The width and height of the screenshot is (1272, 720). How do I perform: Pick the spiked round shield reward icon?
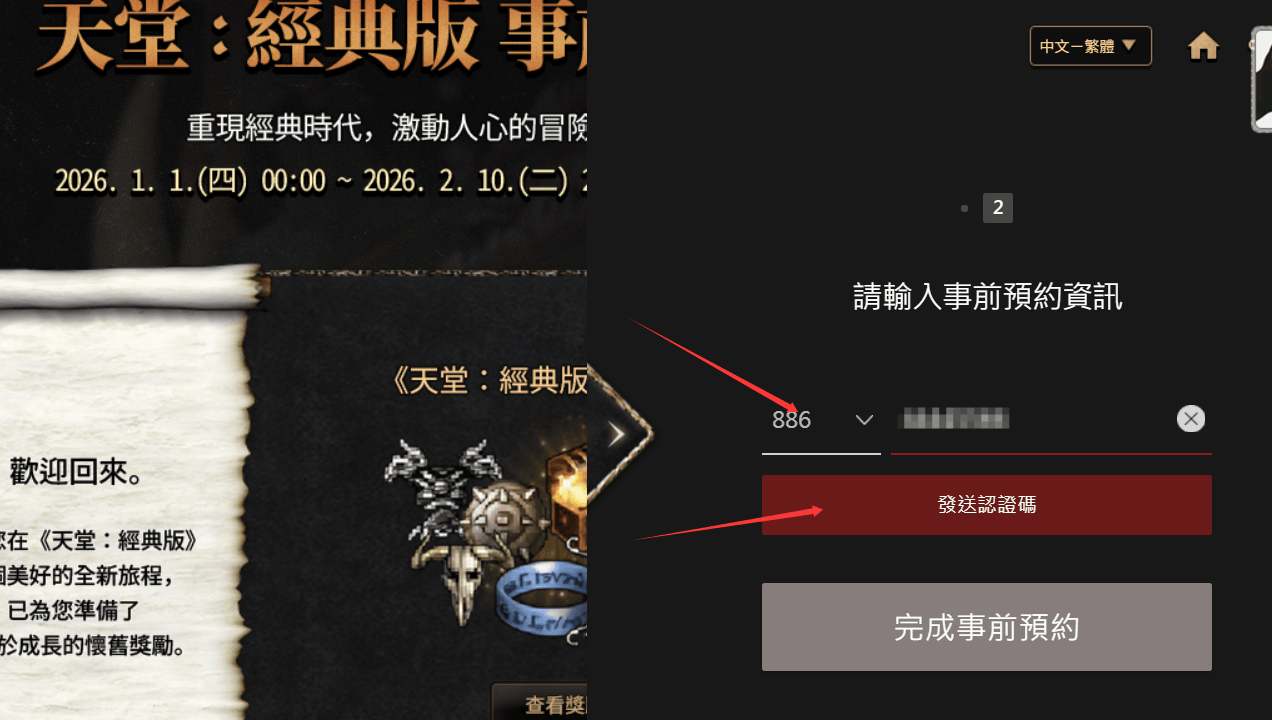coord(507,519)
